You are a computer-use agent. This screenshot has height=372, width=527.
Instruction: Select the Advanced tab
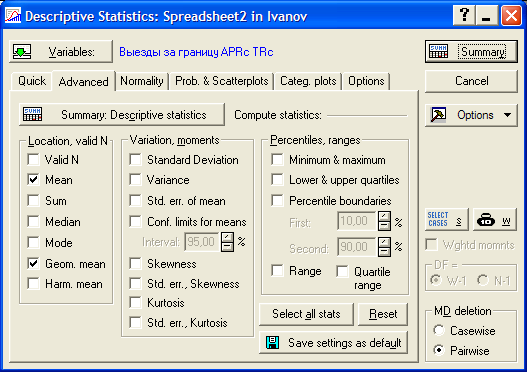pos(83,82)
